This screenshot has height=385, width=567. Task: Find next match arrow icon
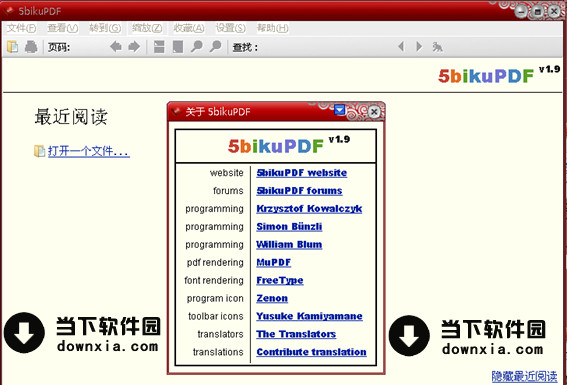419,47
